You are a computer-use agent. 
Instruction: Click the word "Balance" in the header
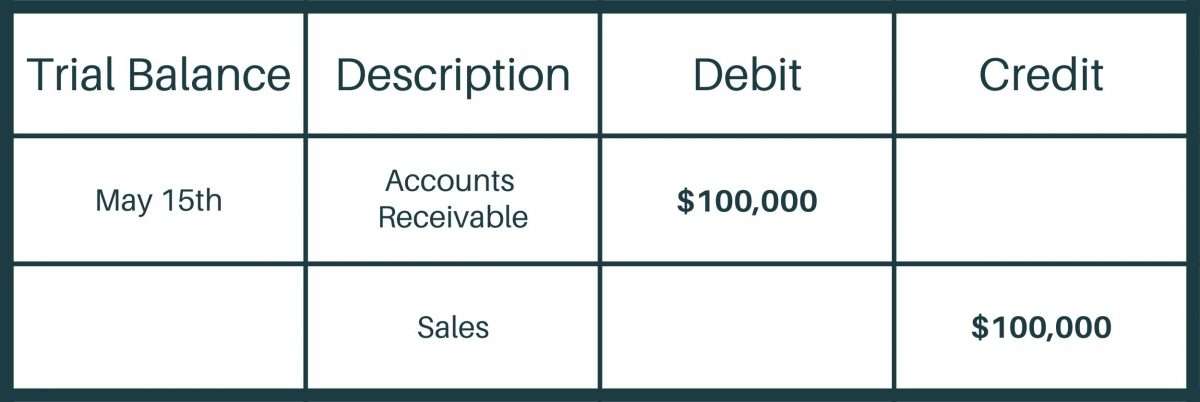coord(212,75)
